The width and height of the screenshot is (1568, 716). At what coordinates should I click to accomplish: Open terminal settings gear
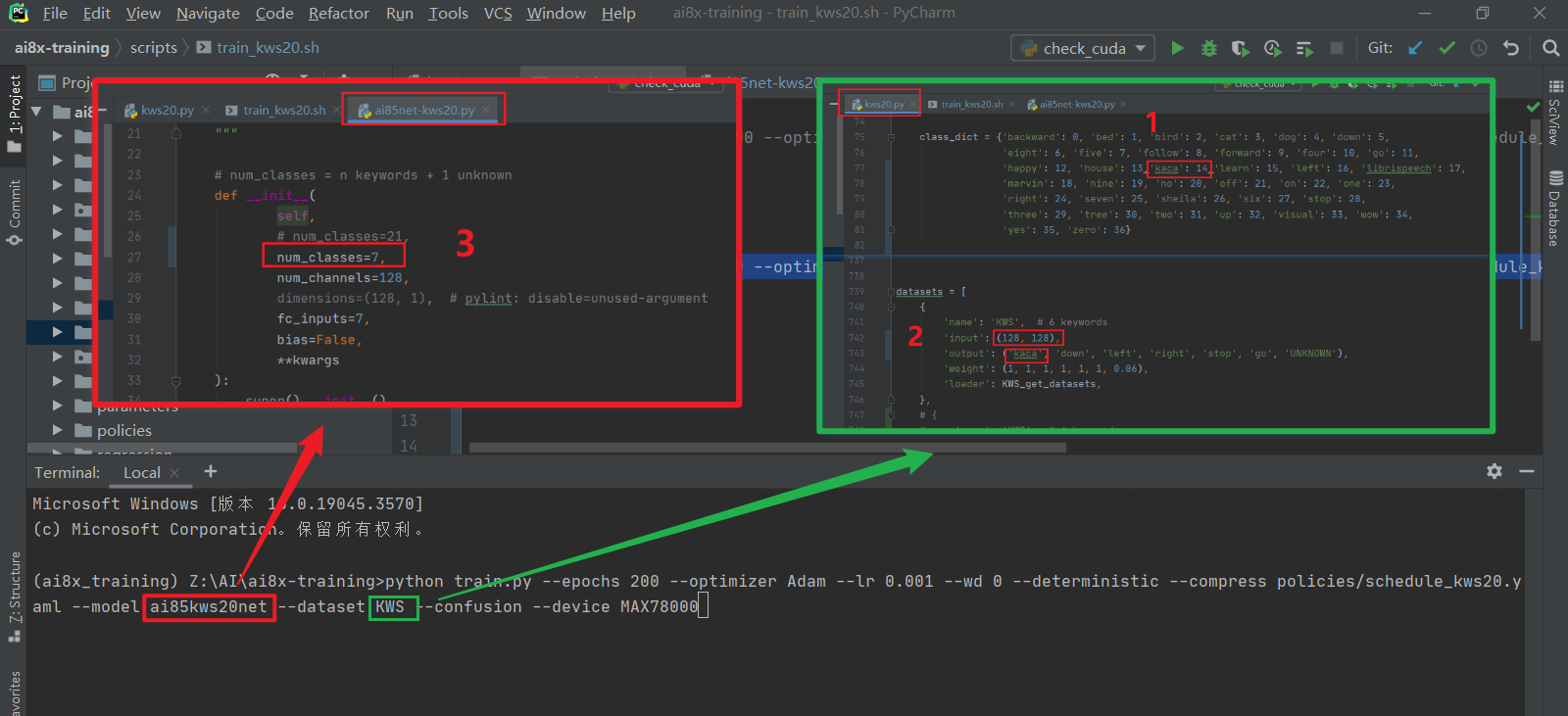(1494, 471)
